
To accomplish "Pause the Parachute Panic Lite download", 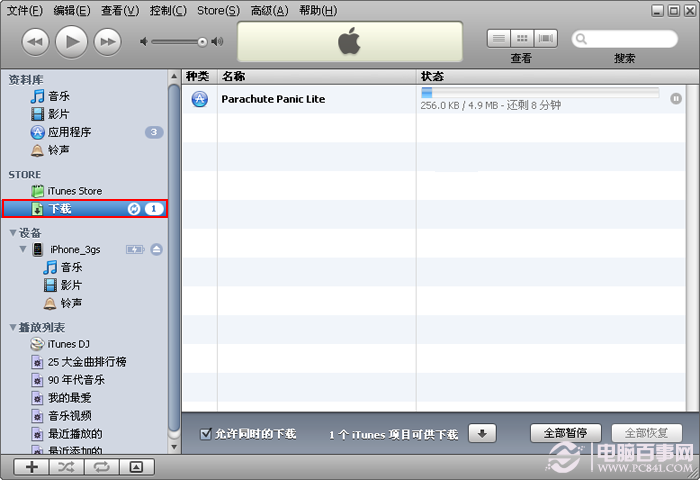I will [676, 99].
